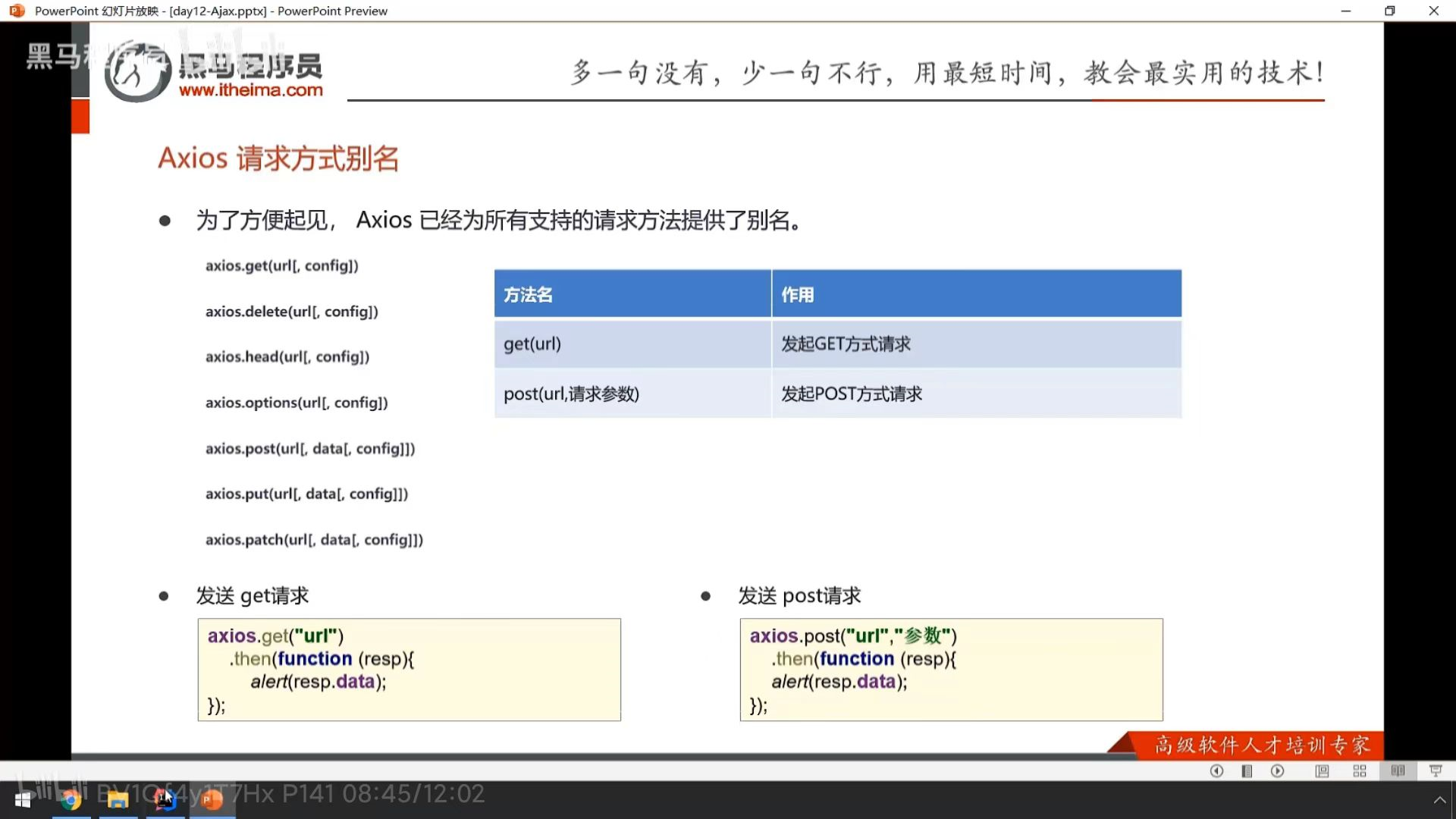
Task: Start Slide Show presentation icon
Action: (x=1436, y=770)
